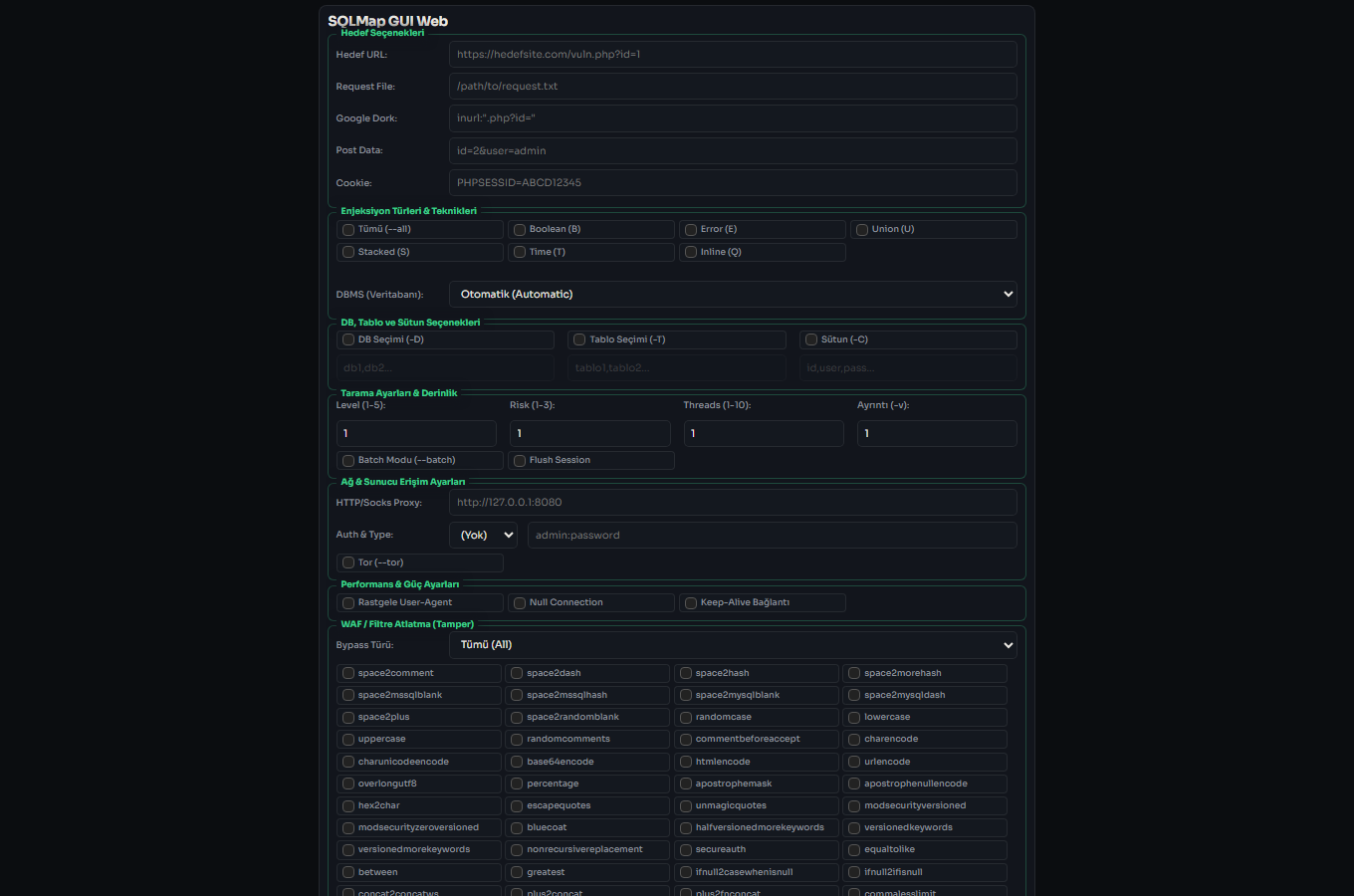Screen dimensions: 1354x896
Task: Enable the Null Connection checkbox
Action: [x=520, y=603]
